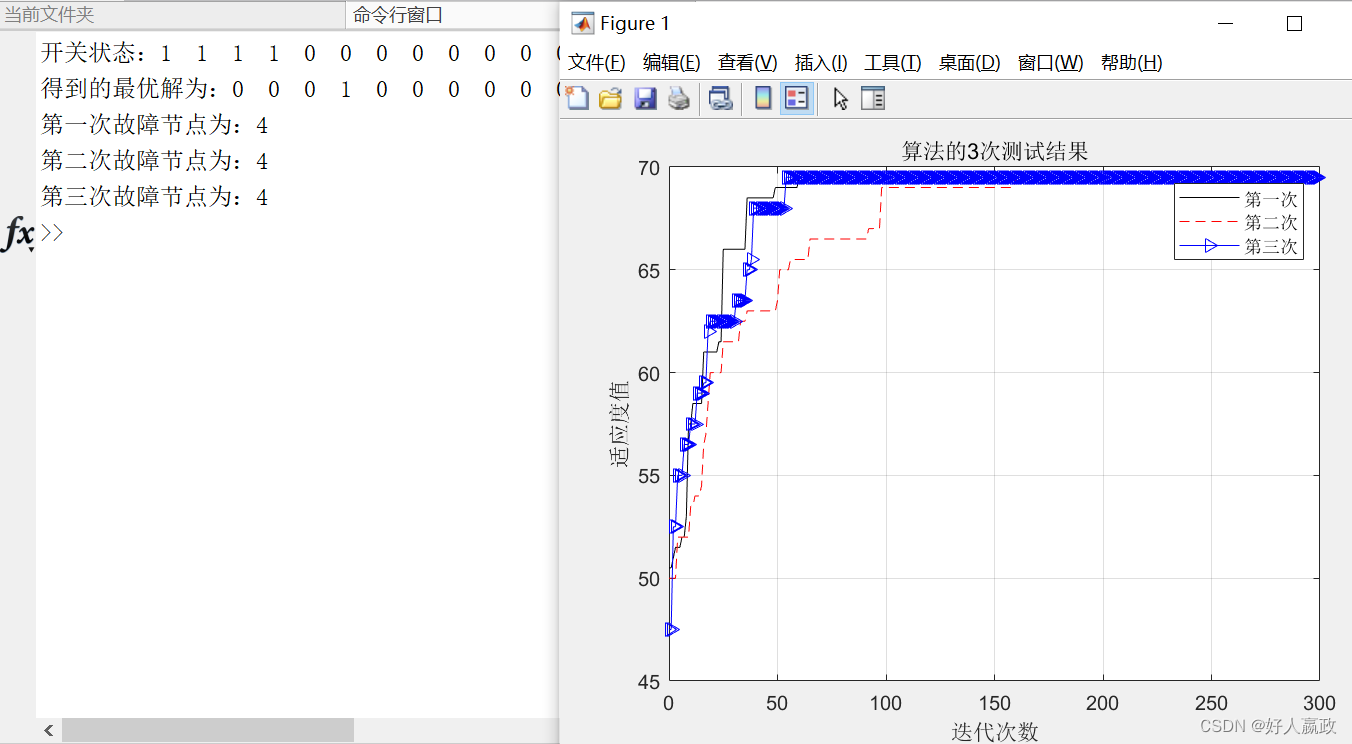Click the y-axis tick label 60

coord(649,373)
